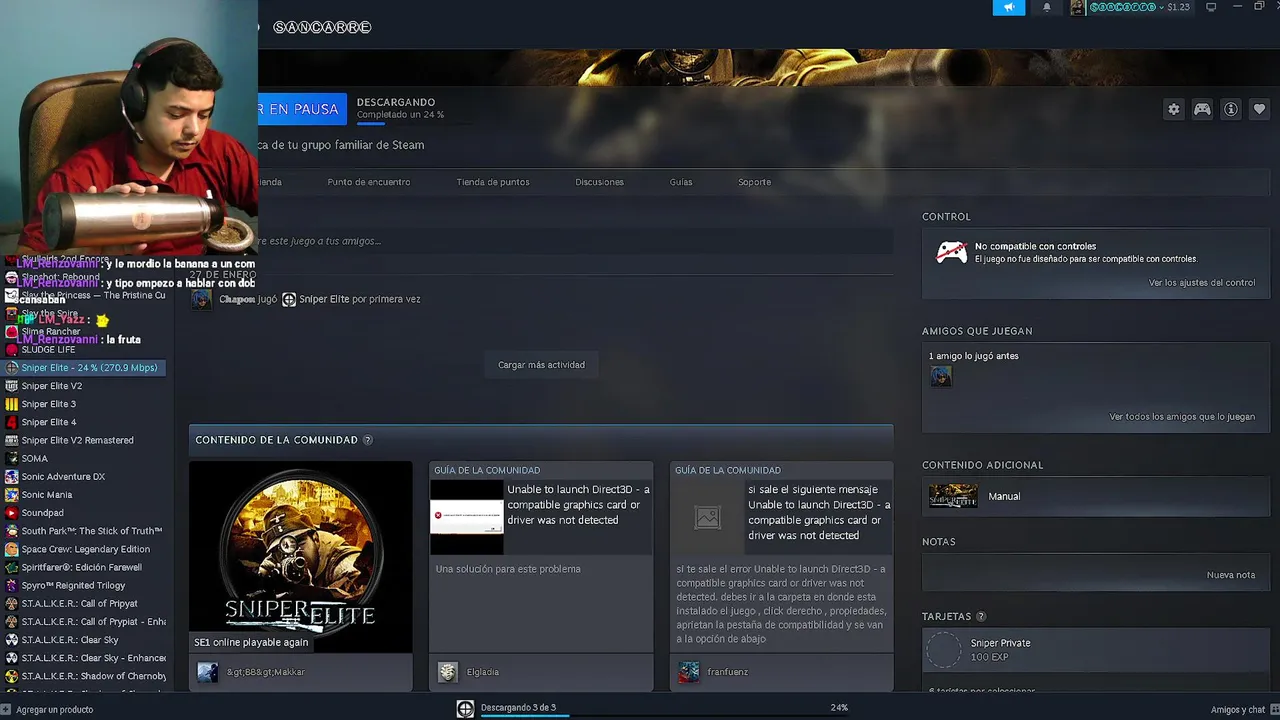Click the 'DESCARGANDO' status text
Screen dimensions: 1280x720
(396, 102)
